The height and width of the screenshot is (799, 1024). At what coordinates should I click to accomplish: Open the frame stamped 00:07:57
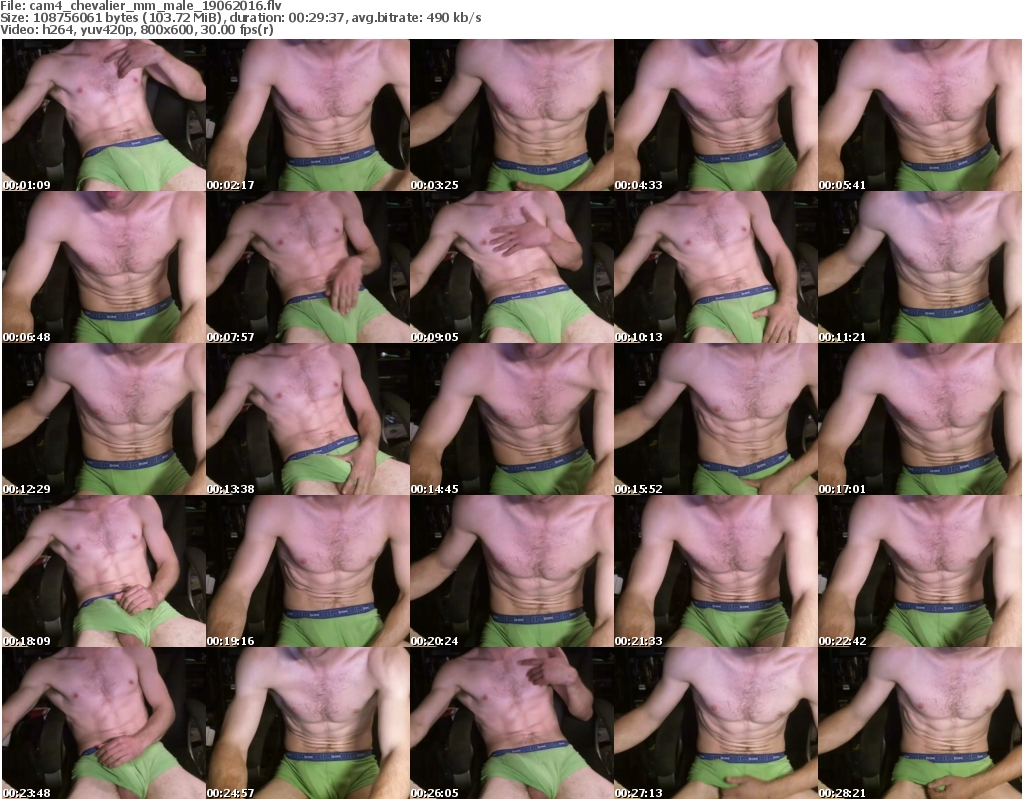point(308,267)
